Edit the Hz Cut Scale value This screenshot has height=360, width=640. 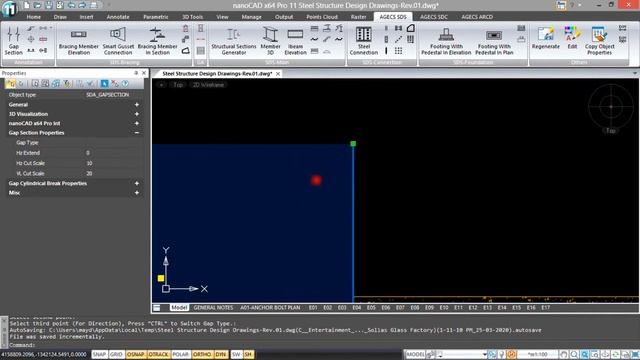[114, 163]
